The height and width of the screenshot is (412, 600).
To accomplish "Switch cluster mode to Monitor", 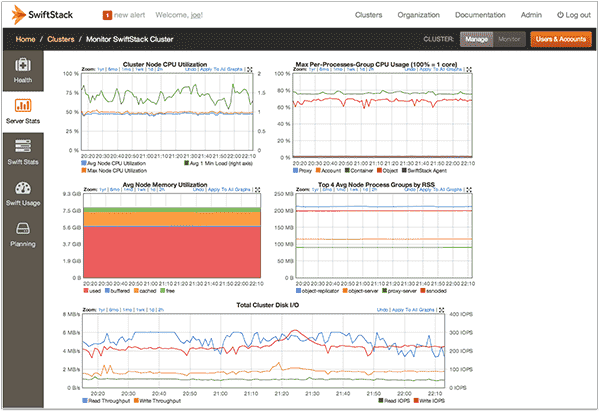I will coord(509,39).
